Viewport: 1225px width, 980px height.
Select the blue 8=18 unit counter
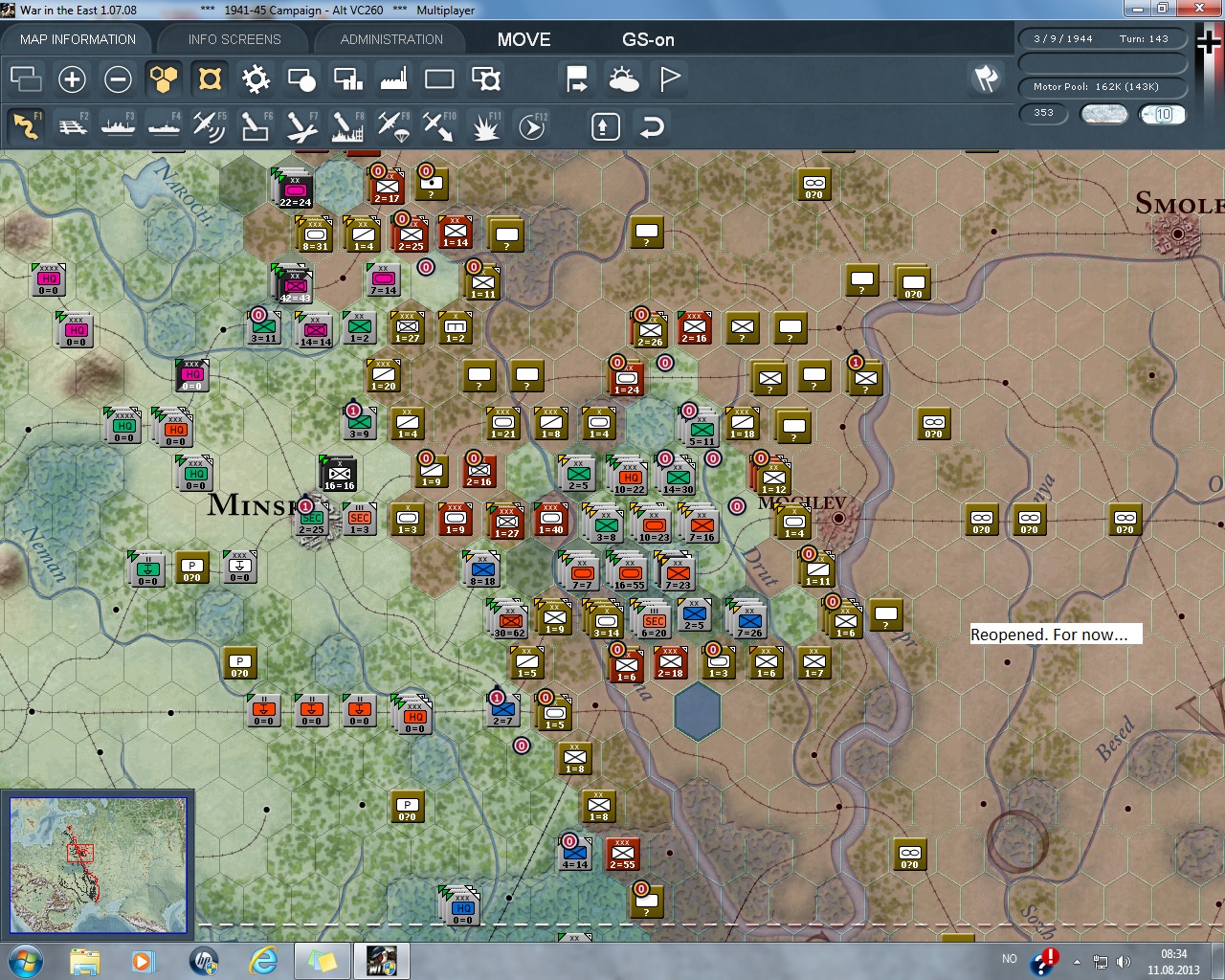(x=482, y=569)
